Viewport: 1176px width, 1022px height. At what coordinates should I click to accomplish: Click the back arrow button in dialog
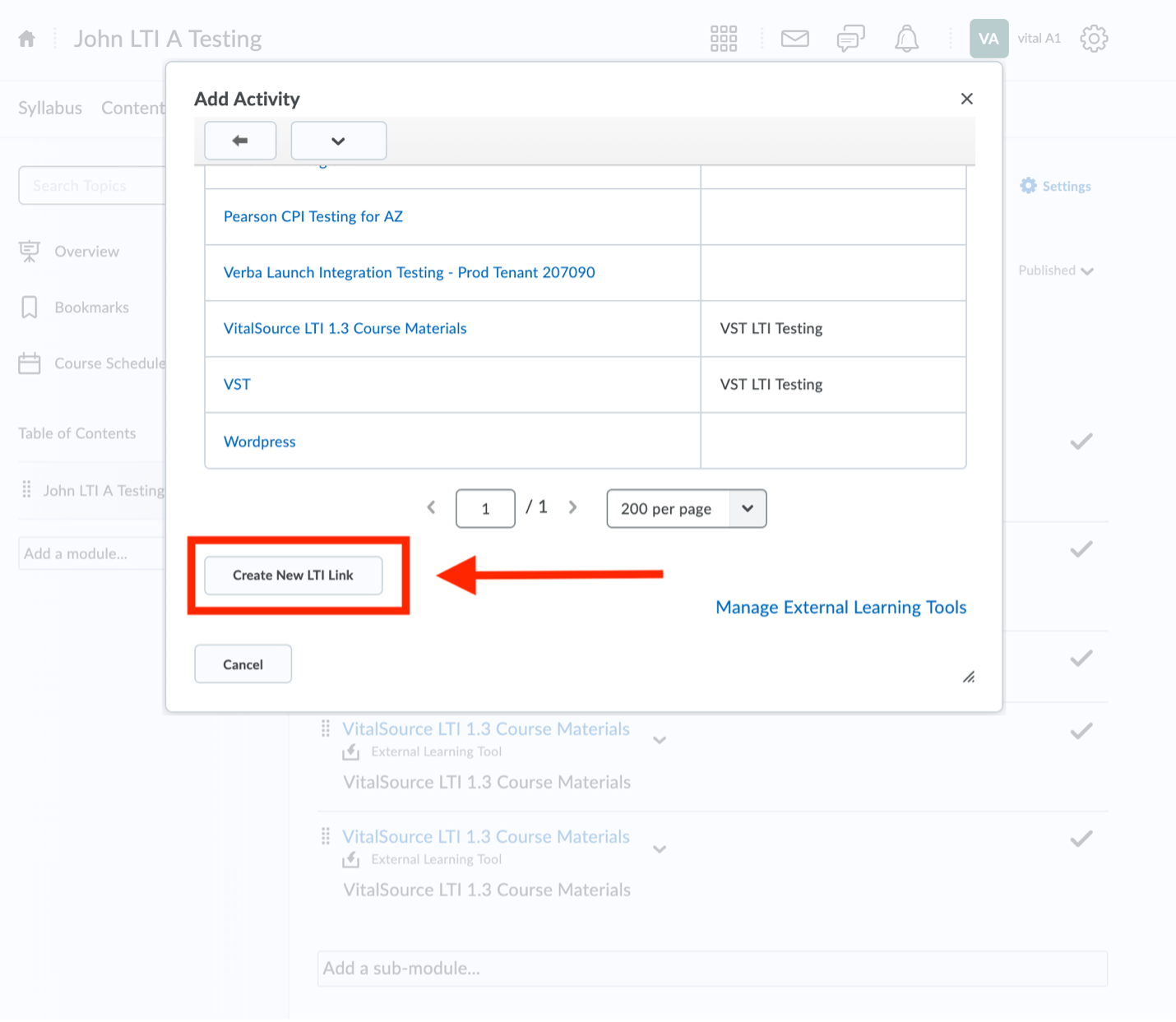[x=240, y=141]
